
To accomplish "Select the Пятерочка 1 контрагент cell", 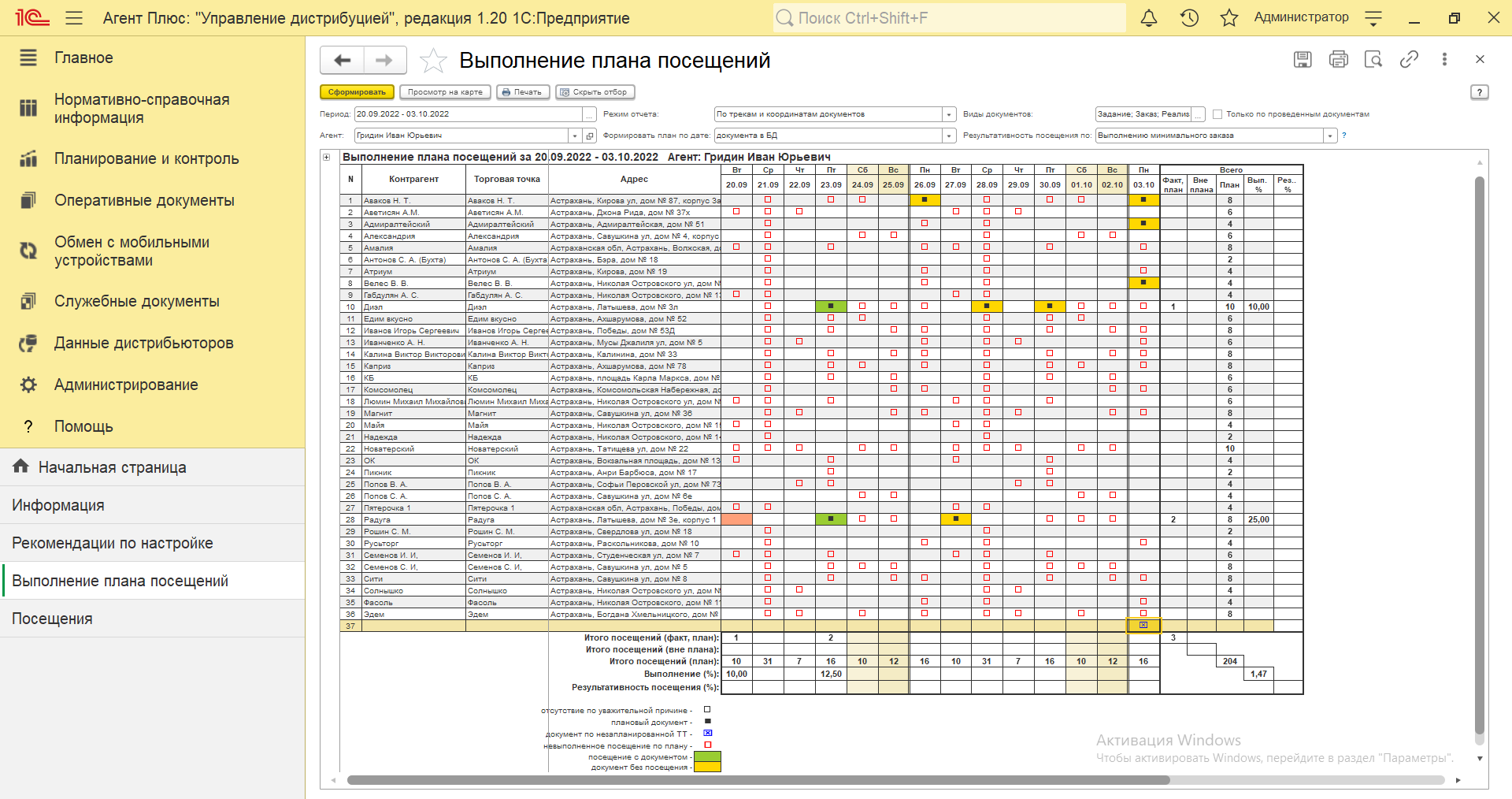I will click(x=413, y=507).
